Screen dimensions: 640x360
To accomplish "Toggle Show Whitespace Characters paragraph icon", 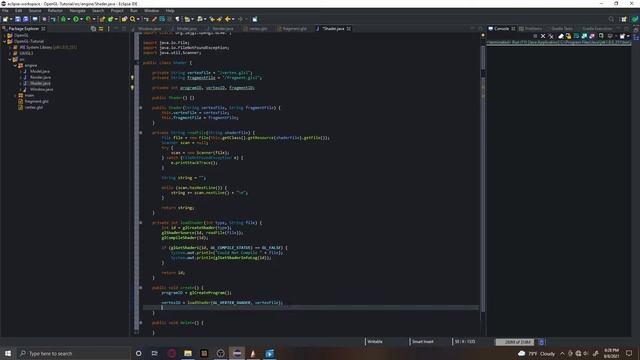I will click(178, 19).
